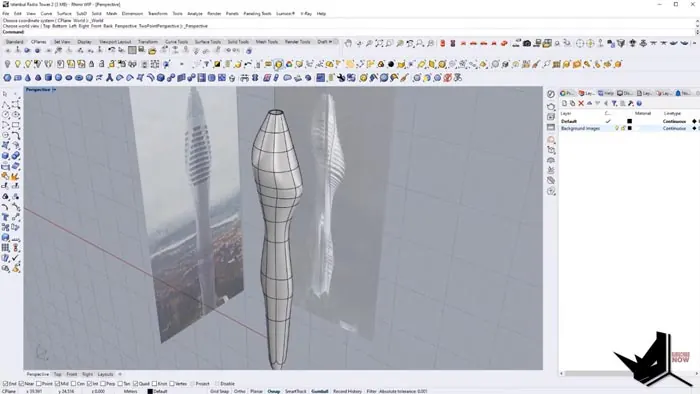The width and height of the screenshot is (700, 394).
Task: Click the camera icon in top toolbar
Action: click(527, 43)
